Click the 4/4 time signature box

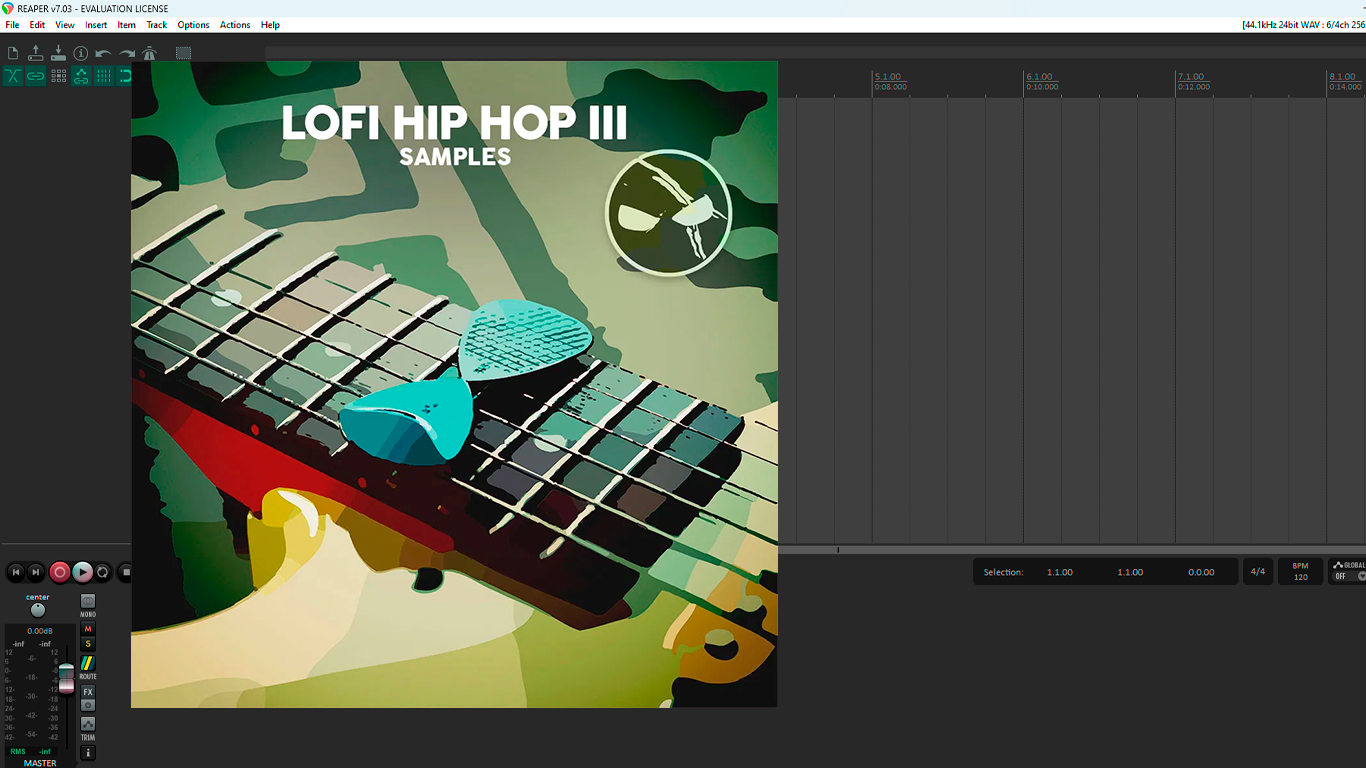(x=1258, y=572)
